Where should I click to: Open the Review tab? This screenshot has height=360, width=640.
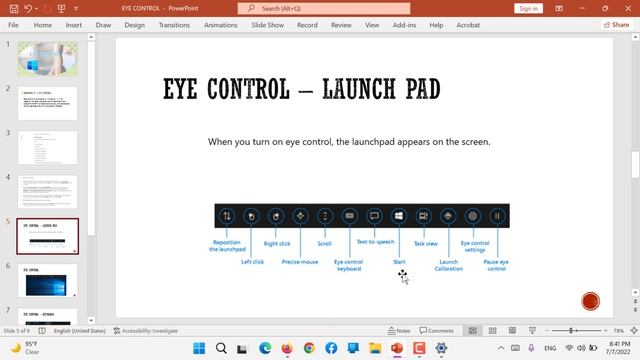(341, 25)
